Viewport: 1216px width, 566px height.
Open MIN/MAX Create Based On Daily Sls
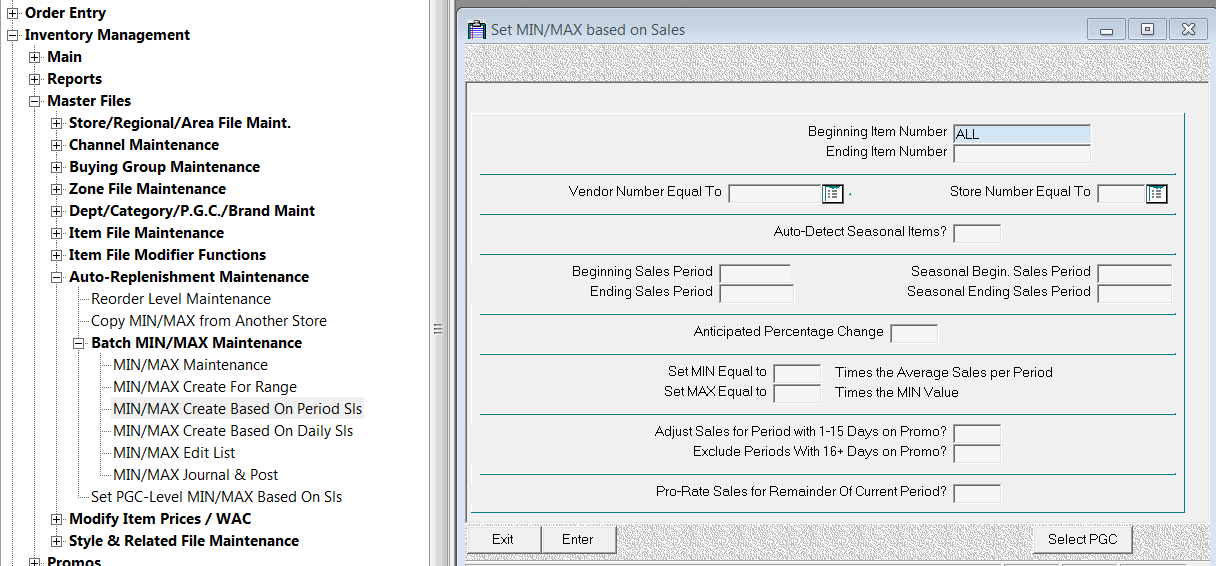232,431
